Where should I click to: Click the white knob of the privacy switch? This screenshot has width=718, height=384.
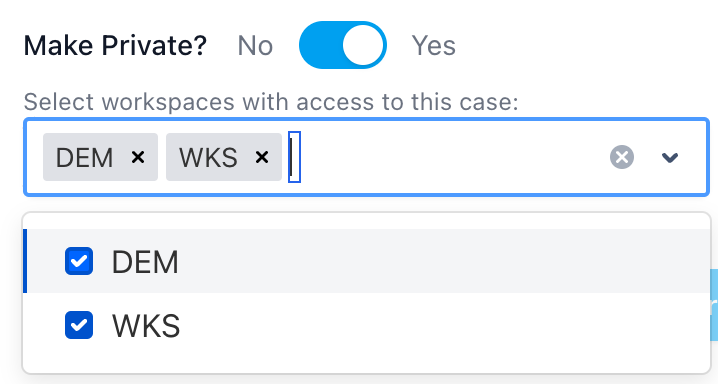click(363, 45)
